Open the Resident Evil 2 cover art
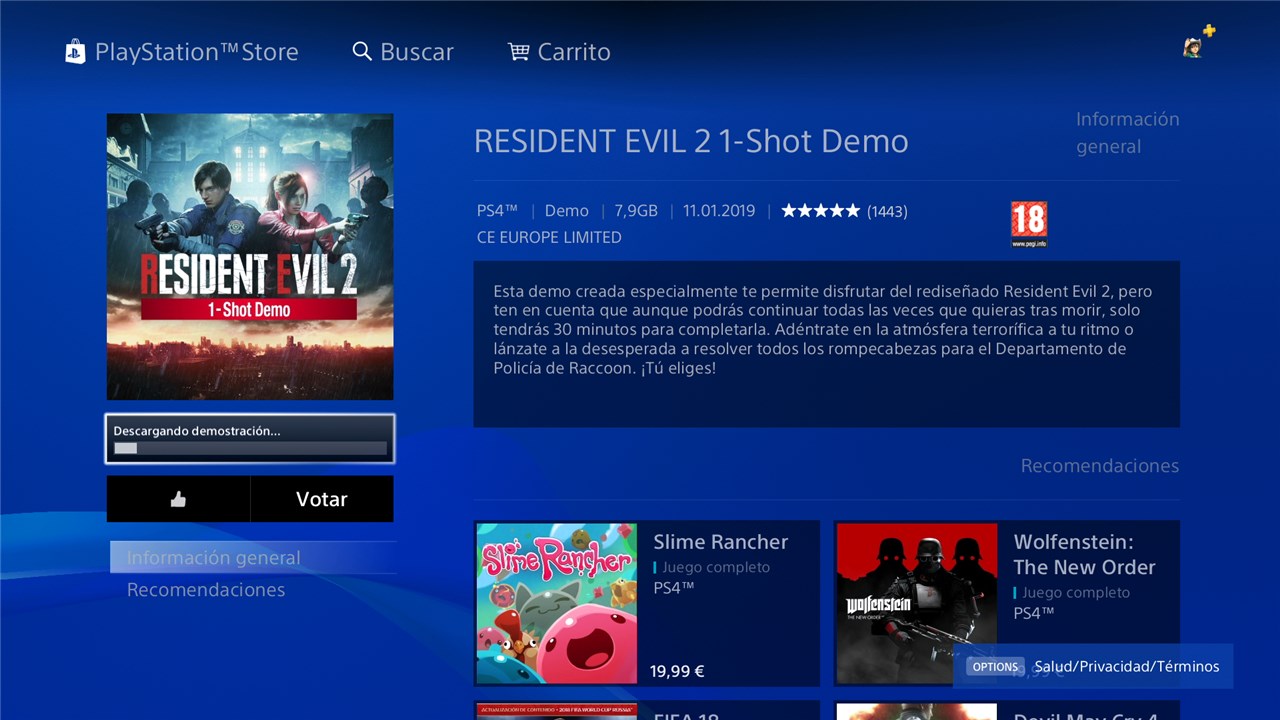 [x=250, y=256]
